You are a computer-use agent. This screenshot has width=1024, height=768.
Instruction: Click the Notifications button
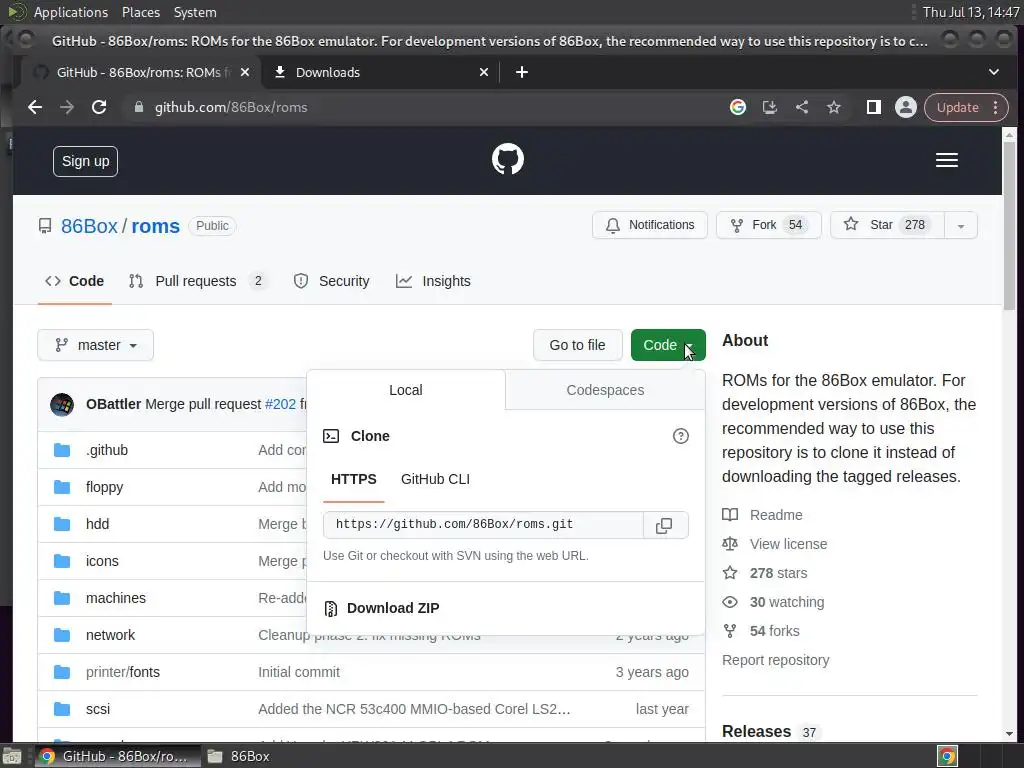coord(650,225)
